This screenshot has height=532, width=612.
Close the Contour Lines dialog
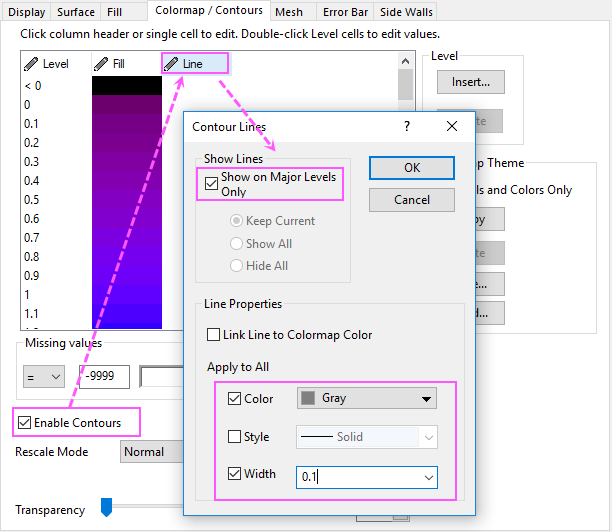coord(452,126)
